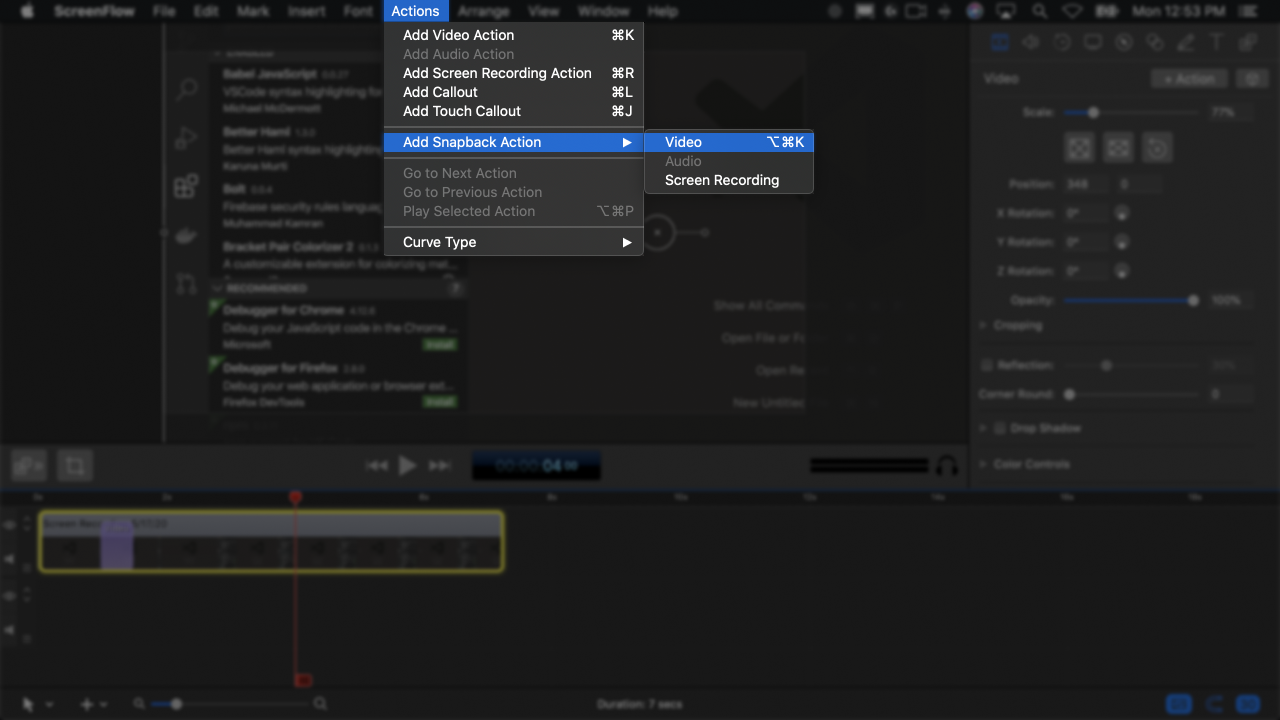This screenshot has width=1280, height=720.
Task: Select Screen Recording in Snapback submenu
Action: (x=729, y=180)
